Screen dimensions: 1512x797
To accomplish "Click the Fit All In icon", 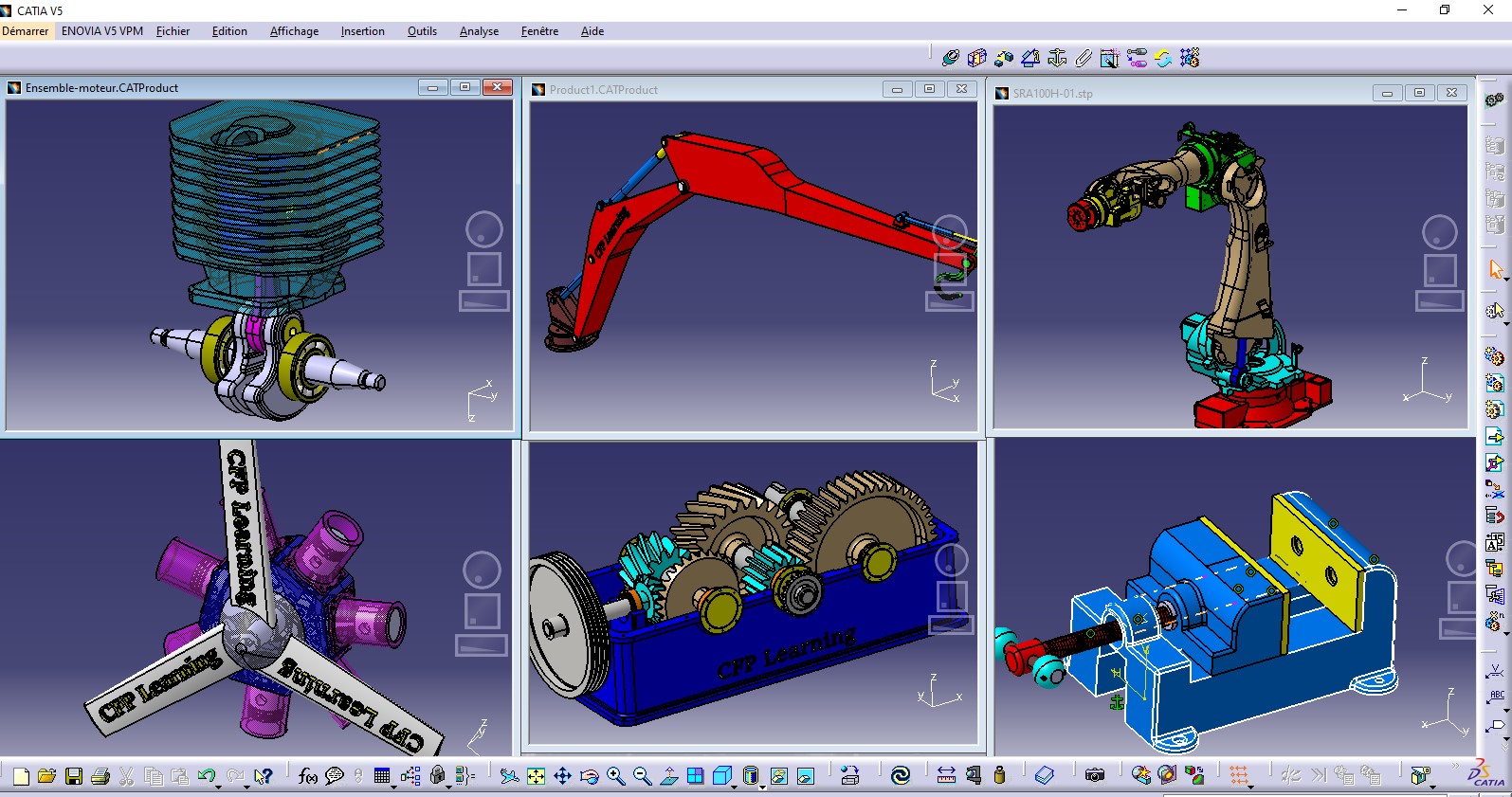I will 536,777.
